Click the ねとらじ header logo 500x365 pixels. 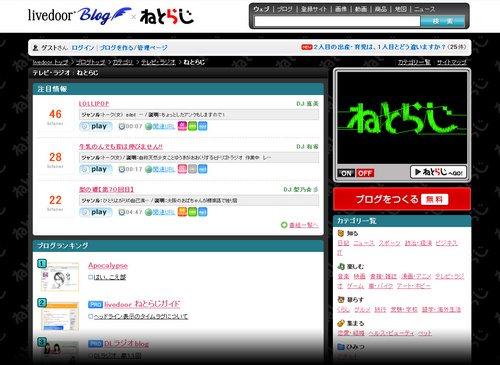(x=167, y=17)
